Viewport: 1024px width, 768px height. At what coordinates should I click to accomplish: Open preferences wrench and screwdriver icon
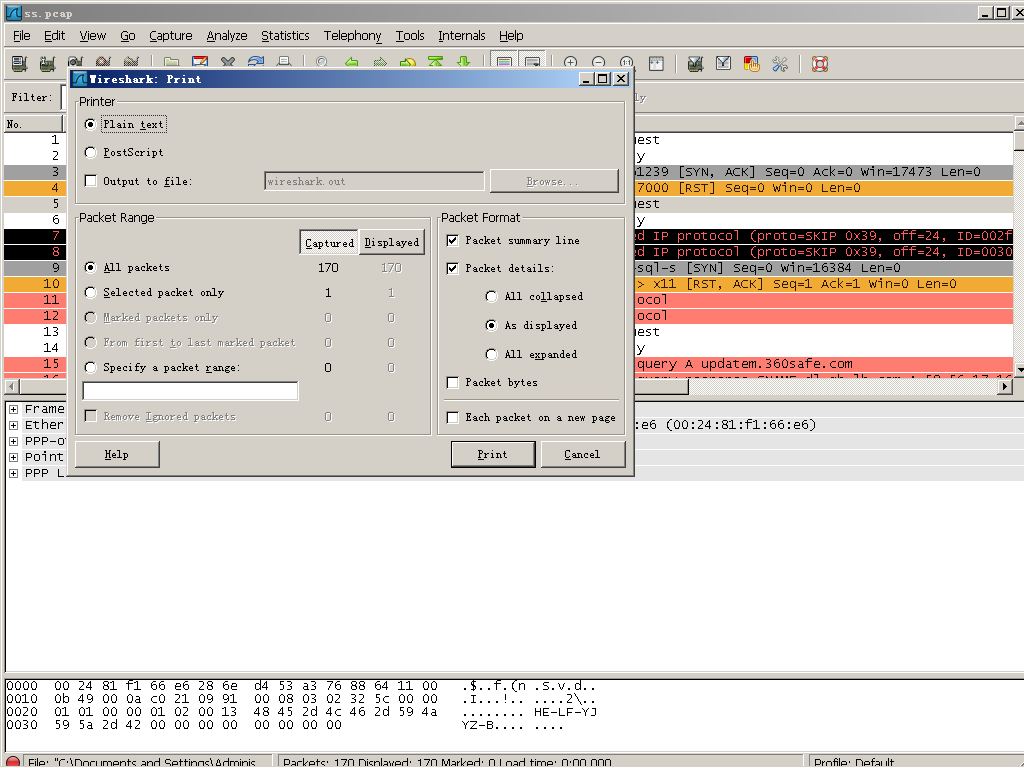click(x=780, y=63)
